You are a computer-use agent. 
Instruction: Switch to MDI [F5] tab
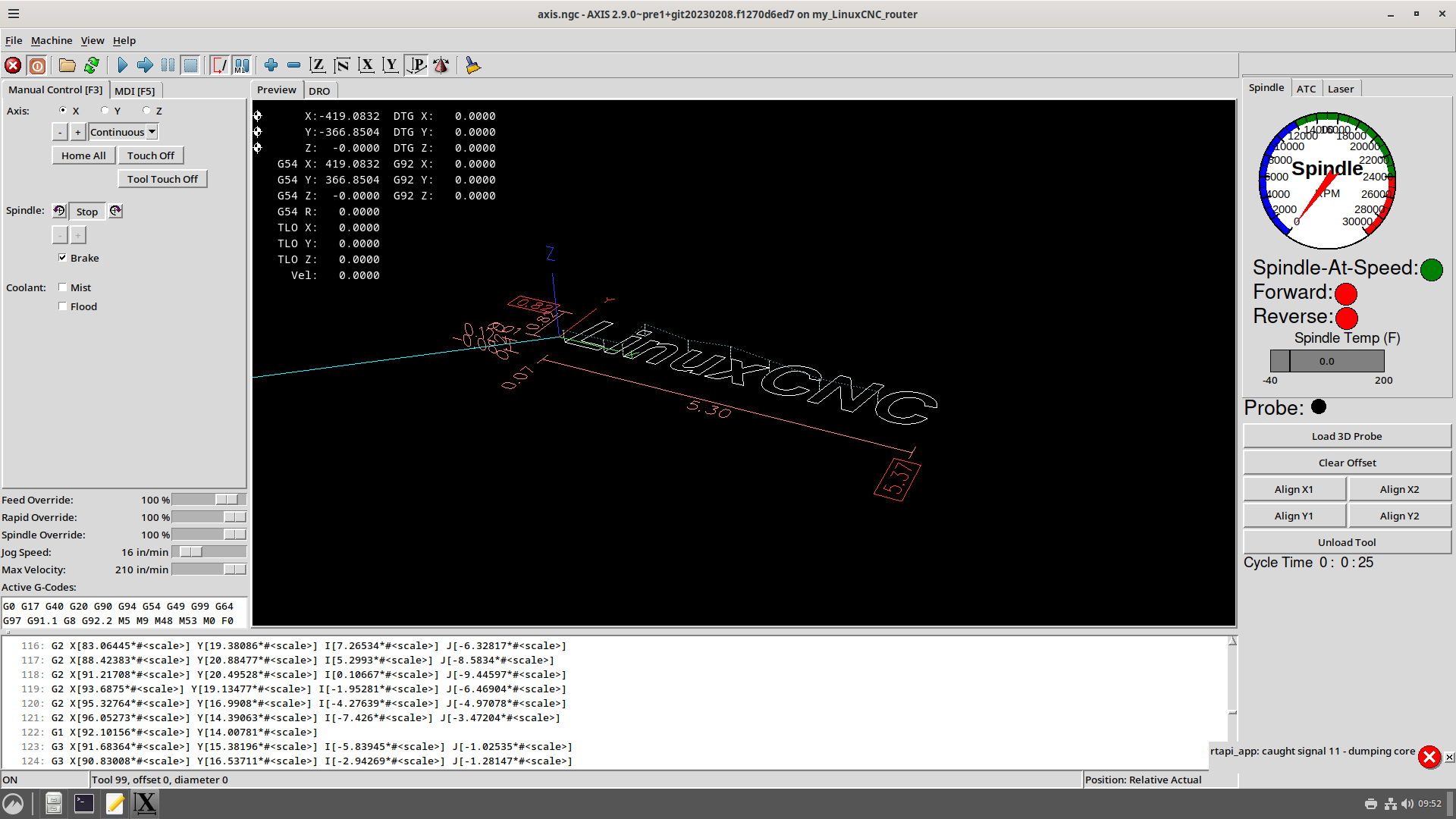click(135, 91)
